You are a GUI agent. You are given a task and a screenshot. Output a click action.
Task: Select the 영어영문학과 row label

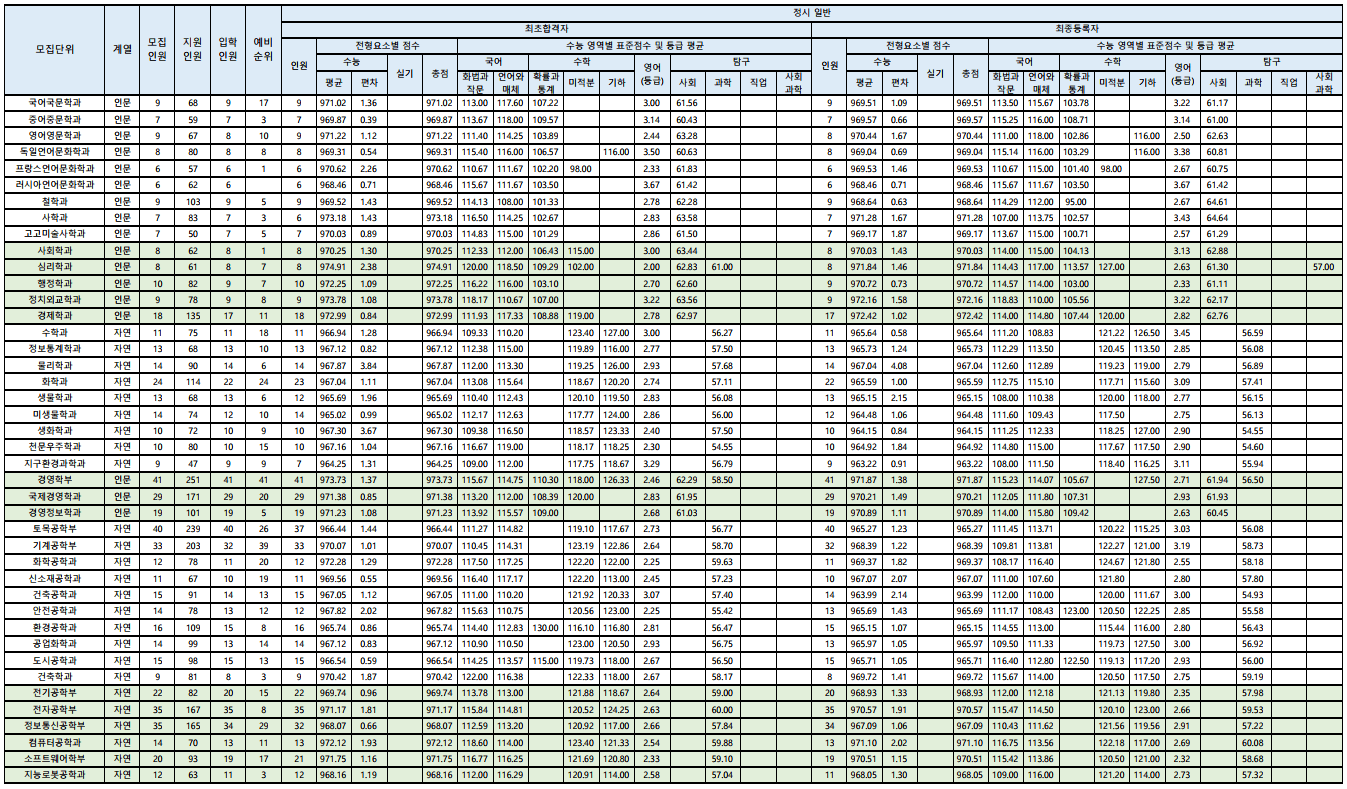[x=54, y=135]
